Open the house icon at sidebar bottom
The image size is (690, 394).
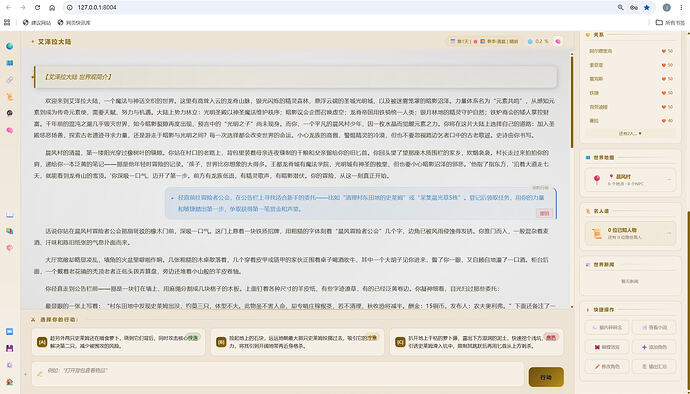(9, 382)
